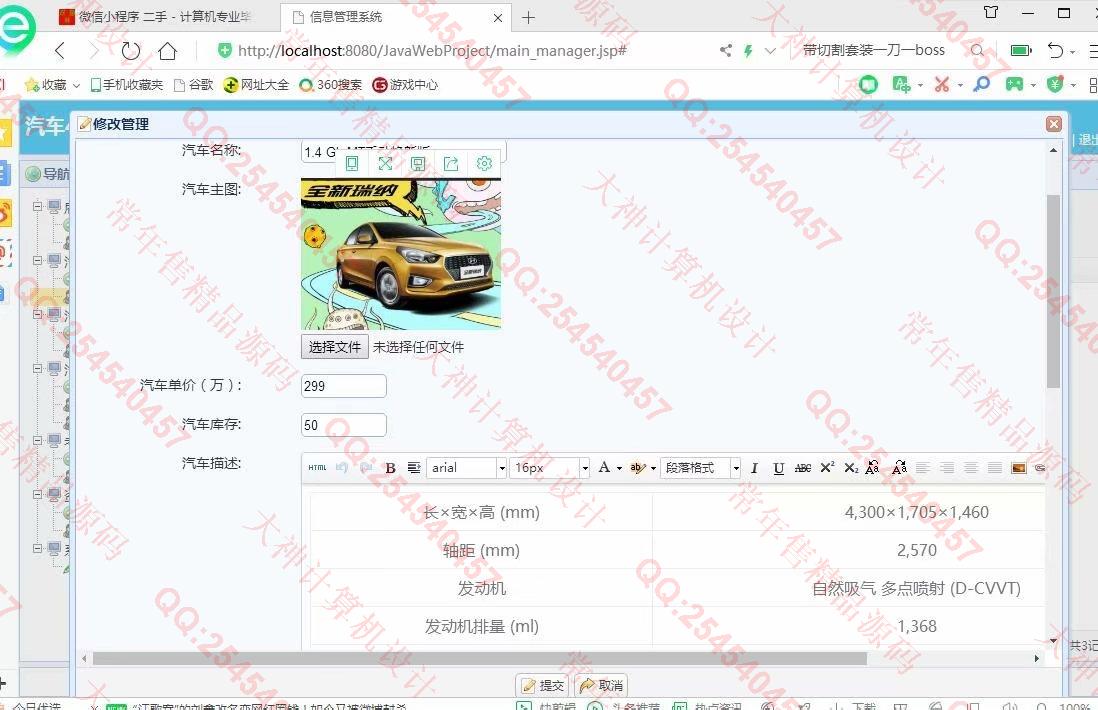This screenshot has height=710, width=1098.
Task: Click the green lightning speed mode icon
Action: point(749,50)
